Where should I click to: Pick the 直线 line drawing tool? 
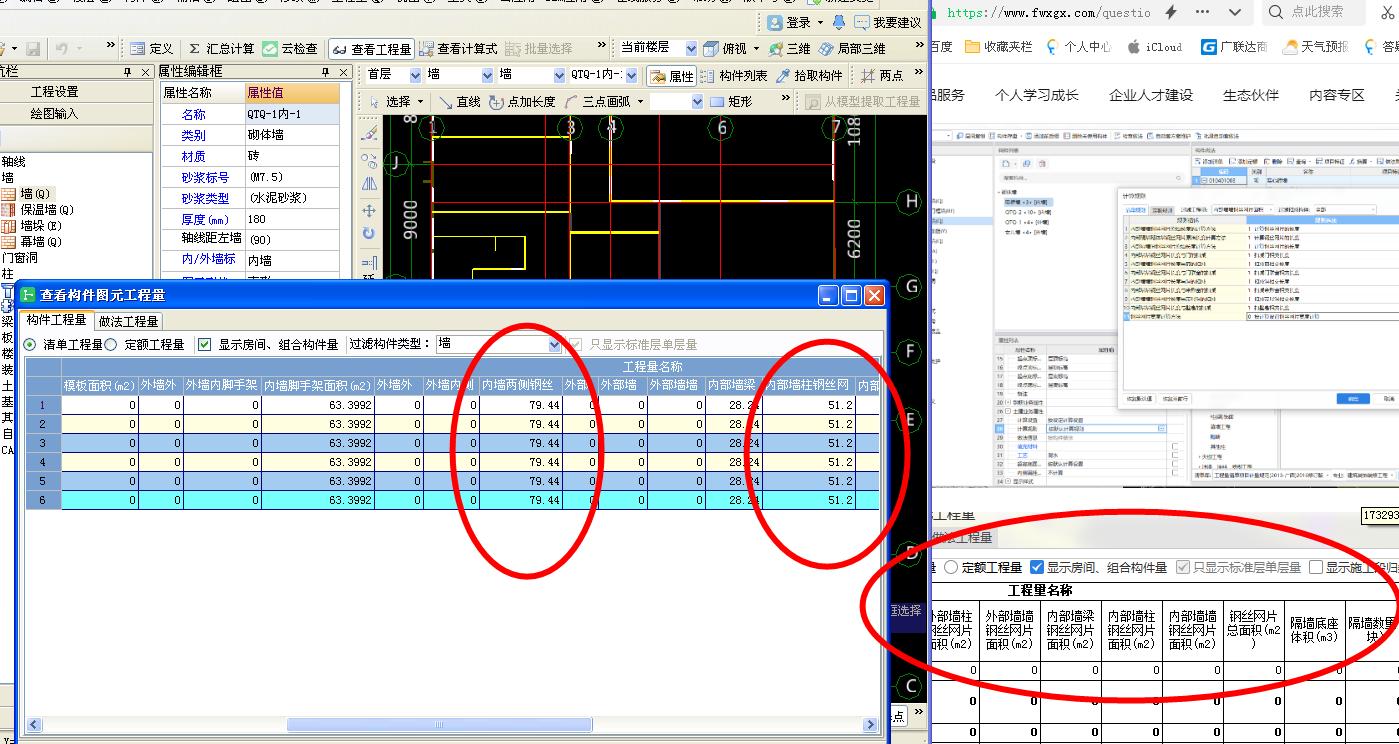tap(460, 101)
